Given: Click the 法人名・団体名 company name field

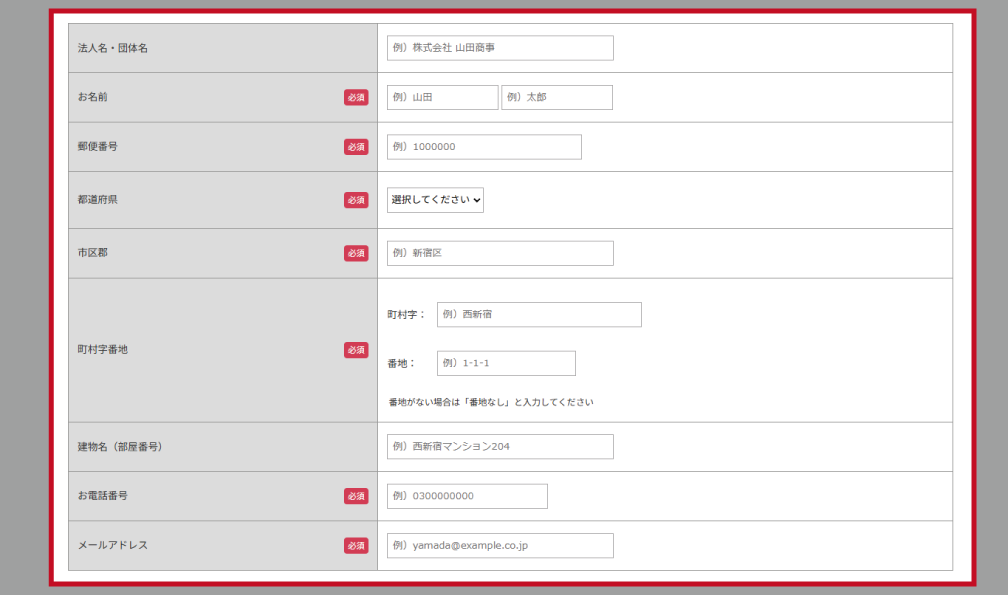Looking at the screenshot, I should 500,48.
